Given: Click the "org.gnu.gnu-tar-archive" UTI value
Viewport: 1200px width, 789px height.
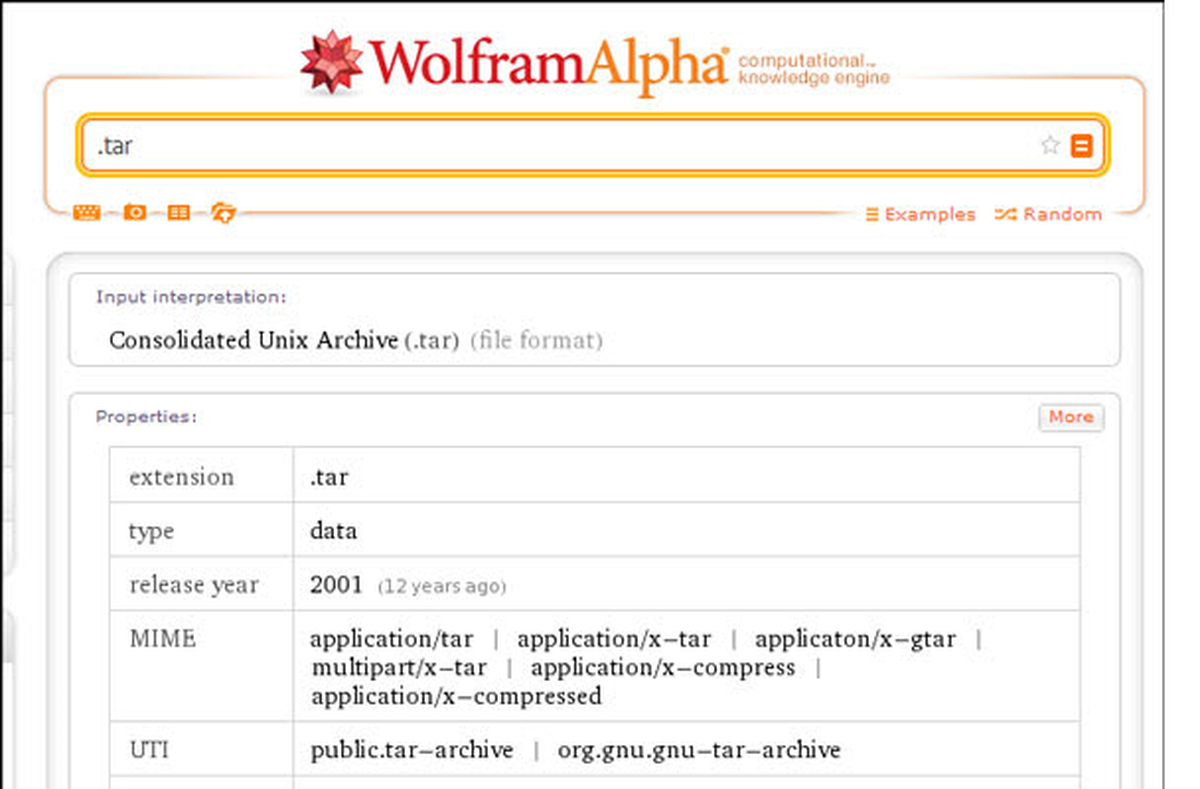Looking at the screenshot, I should [699, 750].
